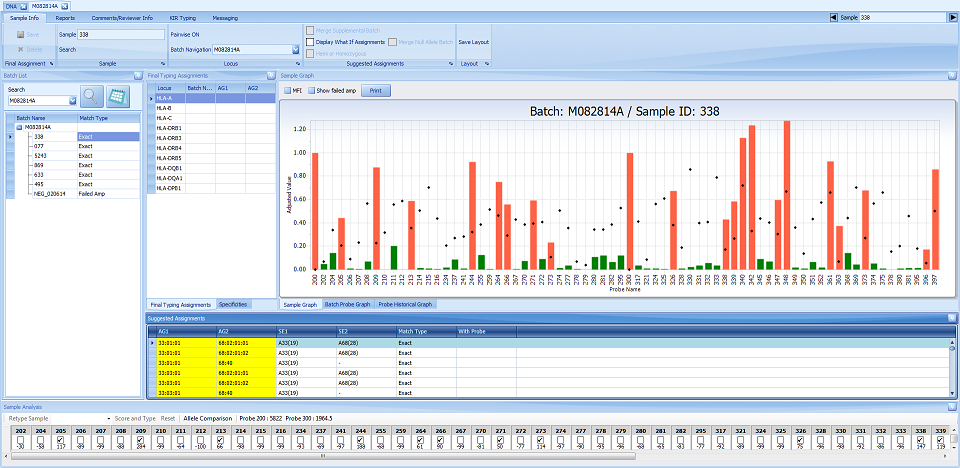Open the Locus group dialog launcher

click(x=298, y=64)
